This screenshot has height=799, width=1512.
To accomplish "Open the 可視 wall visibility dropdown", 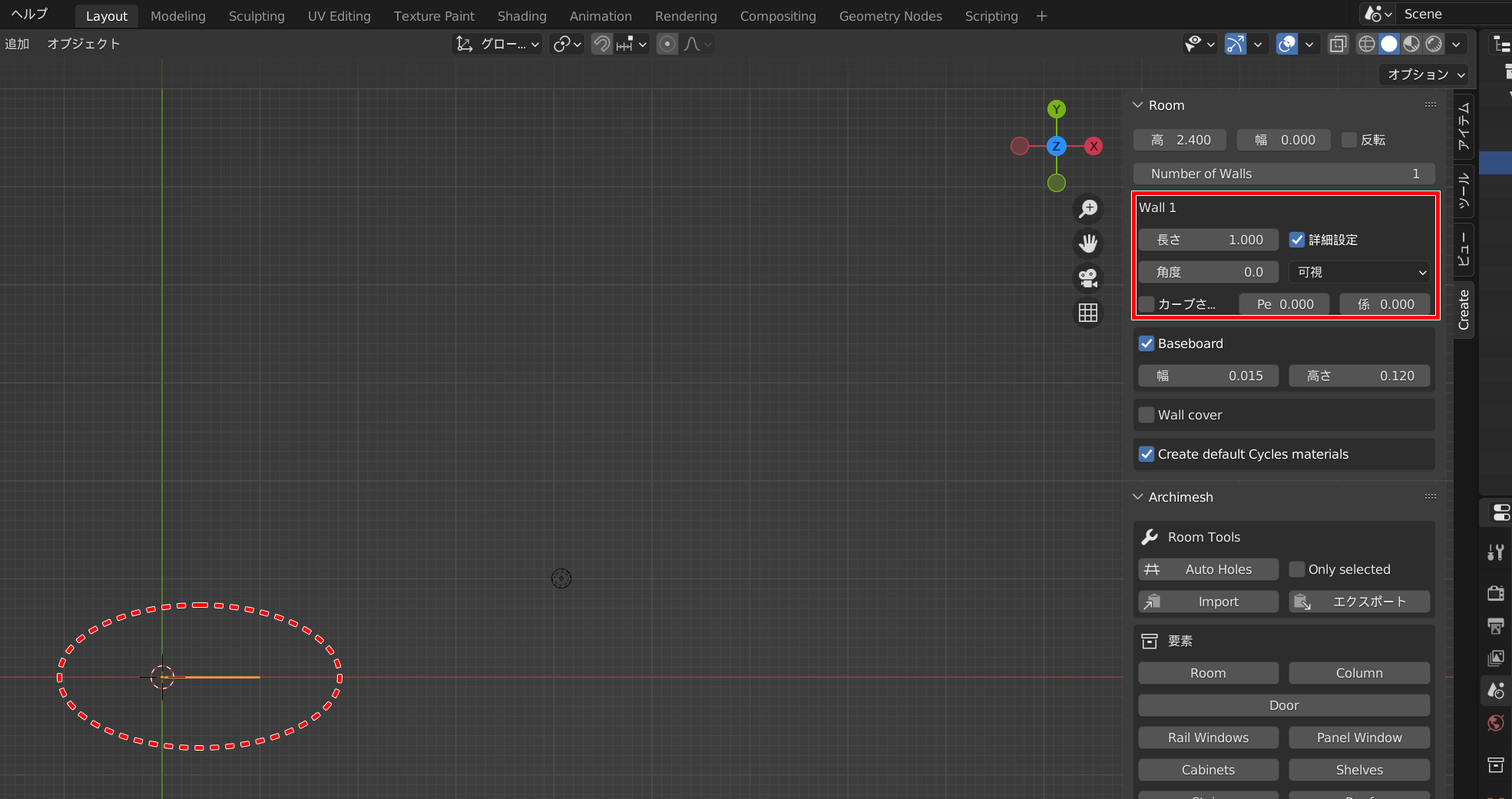I will [1359, 272].
